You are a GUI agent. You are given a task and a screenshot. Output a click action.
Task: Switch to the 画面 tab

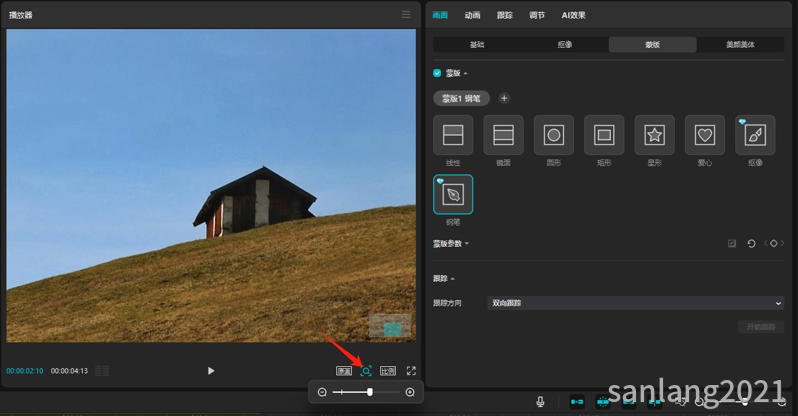440,15
